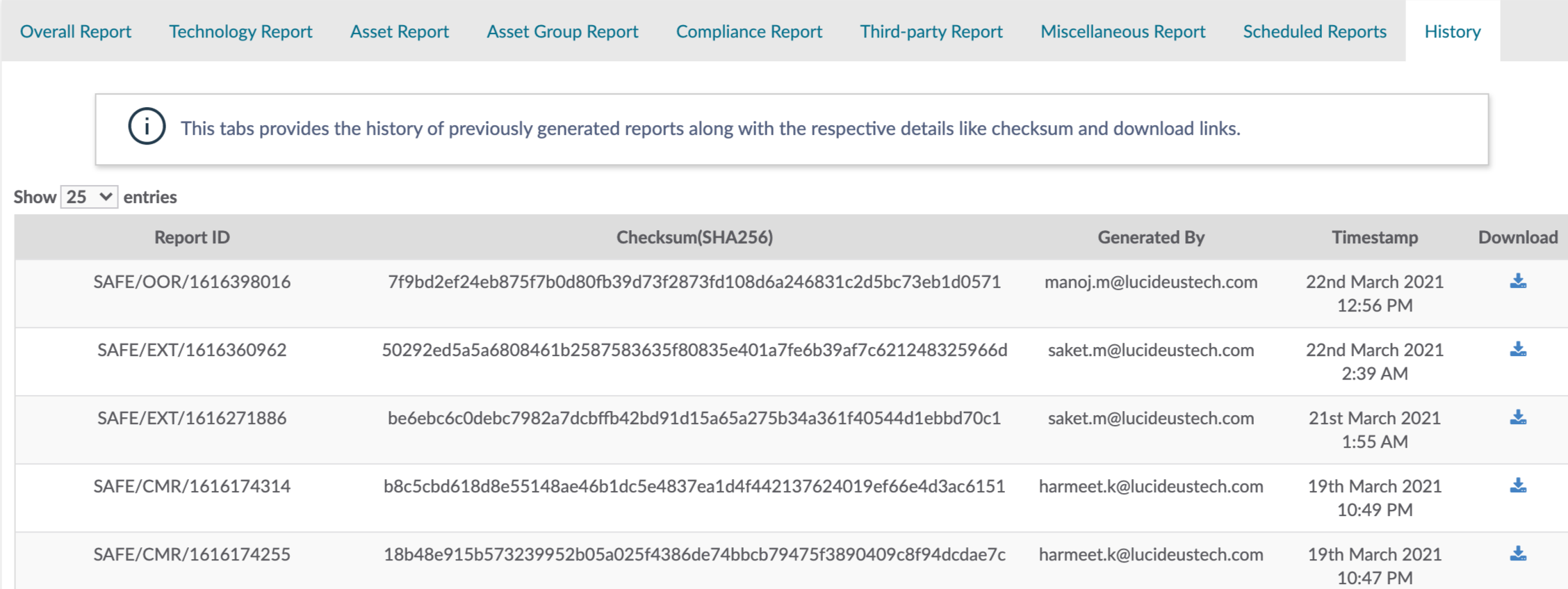Click checksum starting with 7f9bd2ef24eb
The width and height of the screenshot is (1568, 589).
[694, 282]
